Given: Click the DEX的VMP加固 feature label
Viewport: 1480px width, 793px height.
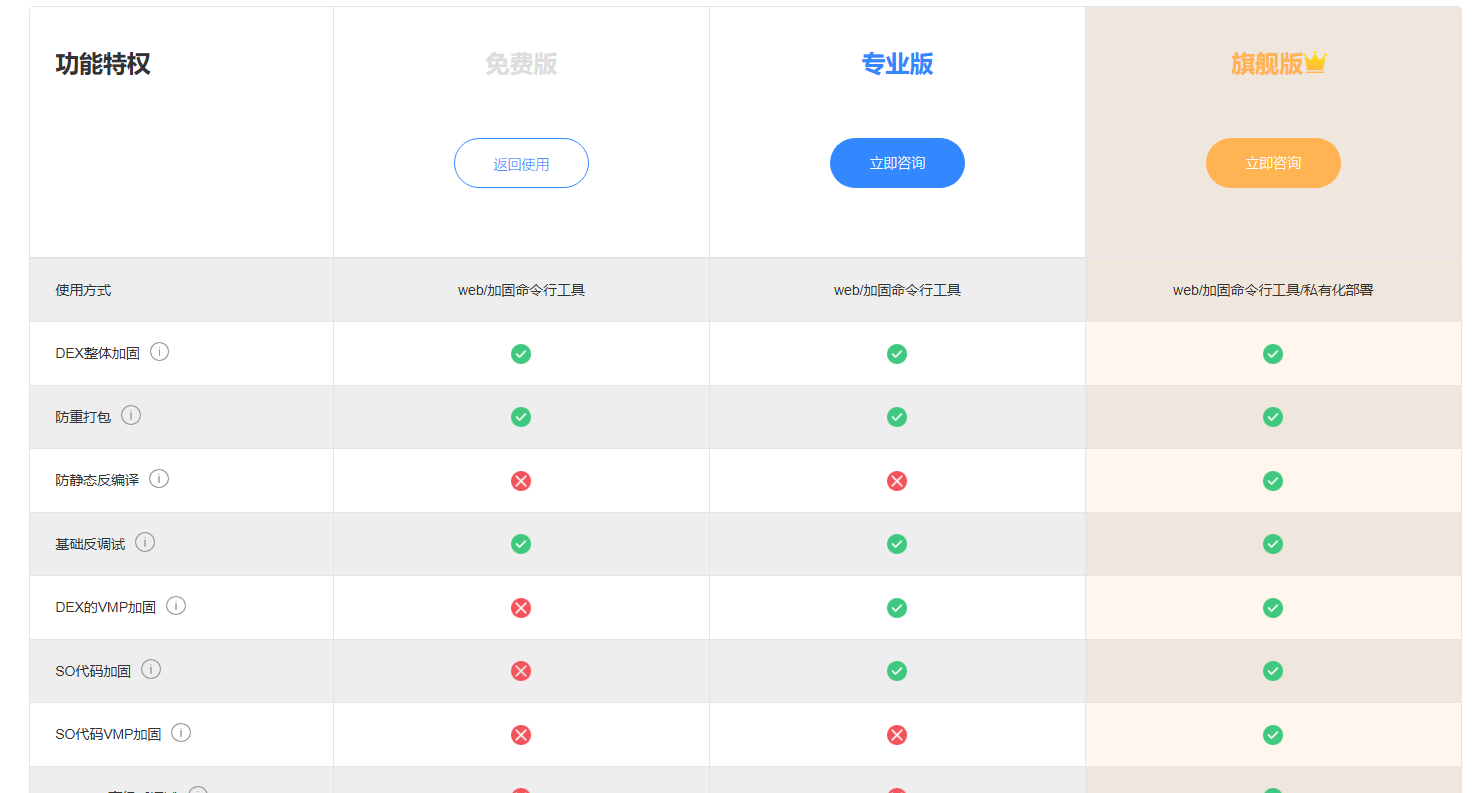Looking at the screenshot, I should tap(106, 607).
